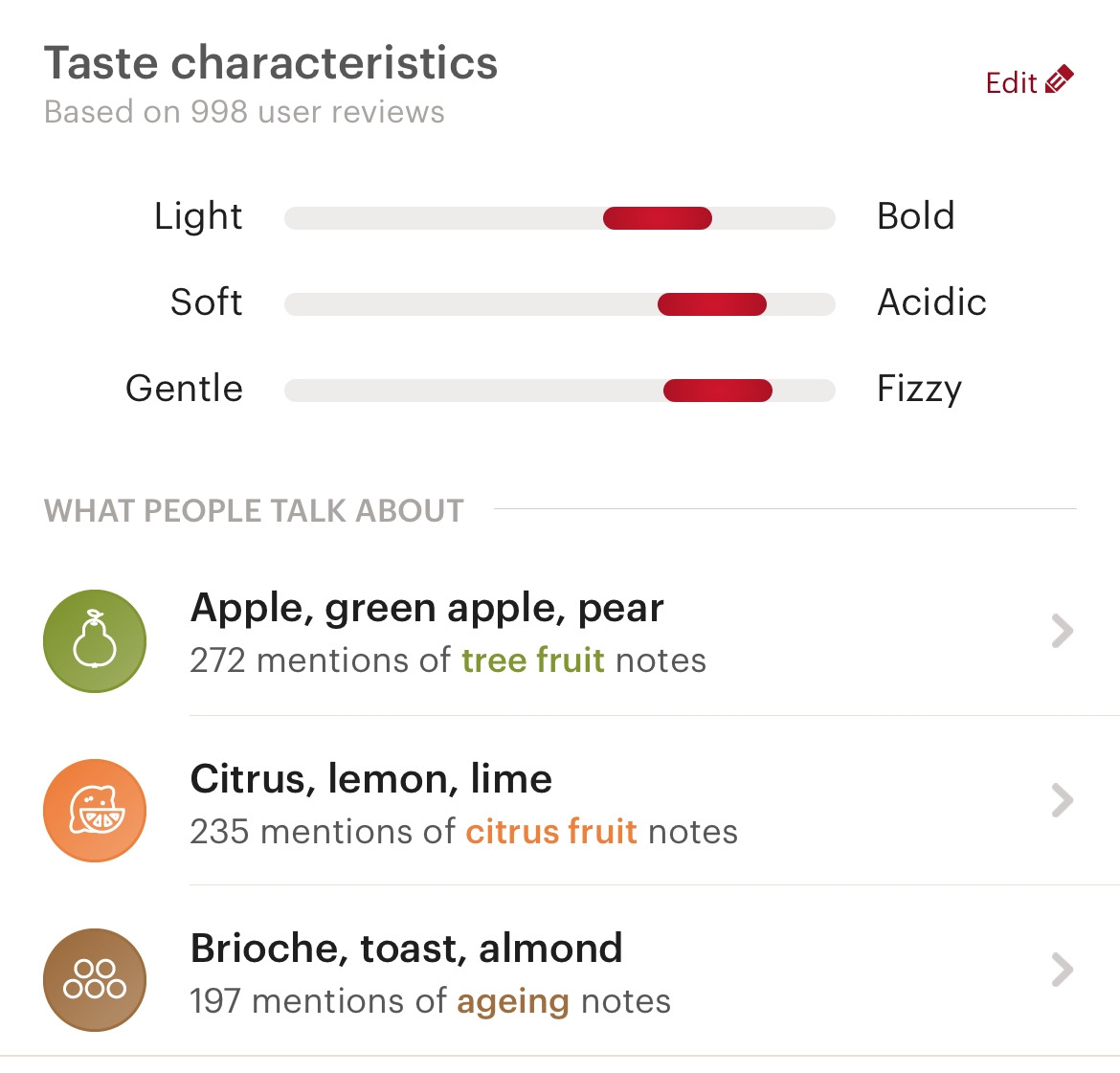Click the green tree fruit text
Image resolution: width=1120 pixels, height=1073 pixels.
533,660
